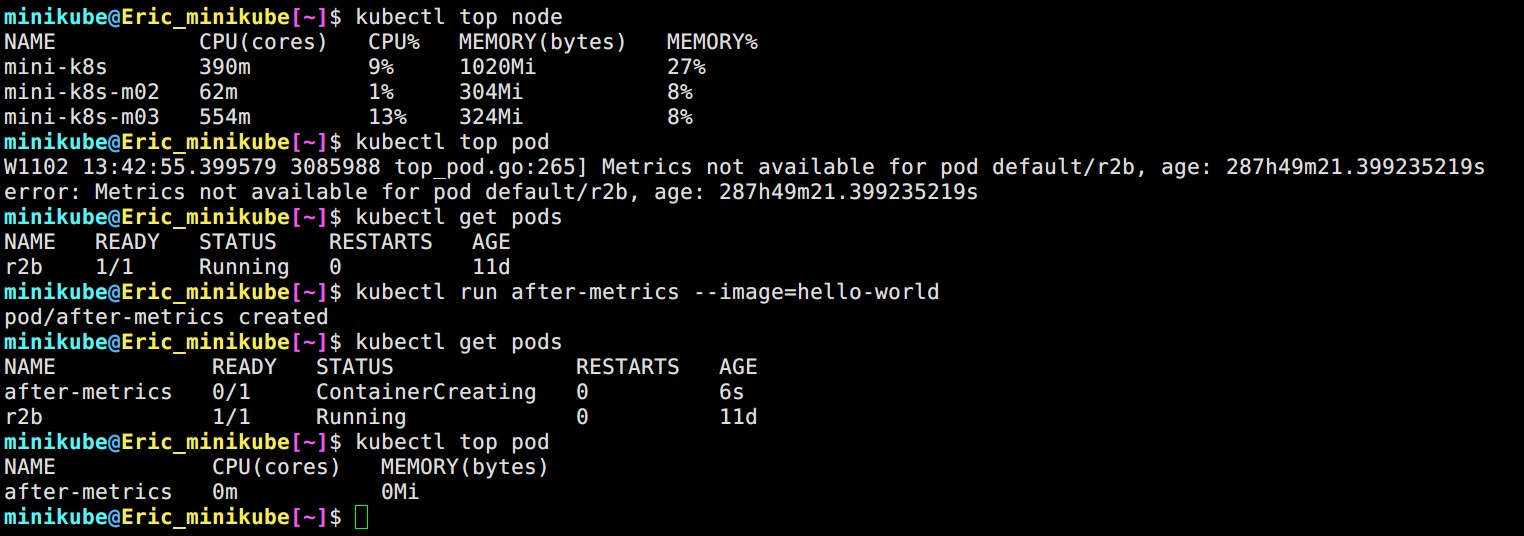Click the '0/1' ready value
Viewport: 1524px width, 536px height.
tap(231, 392)
